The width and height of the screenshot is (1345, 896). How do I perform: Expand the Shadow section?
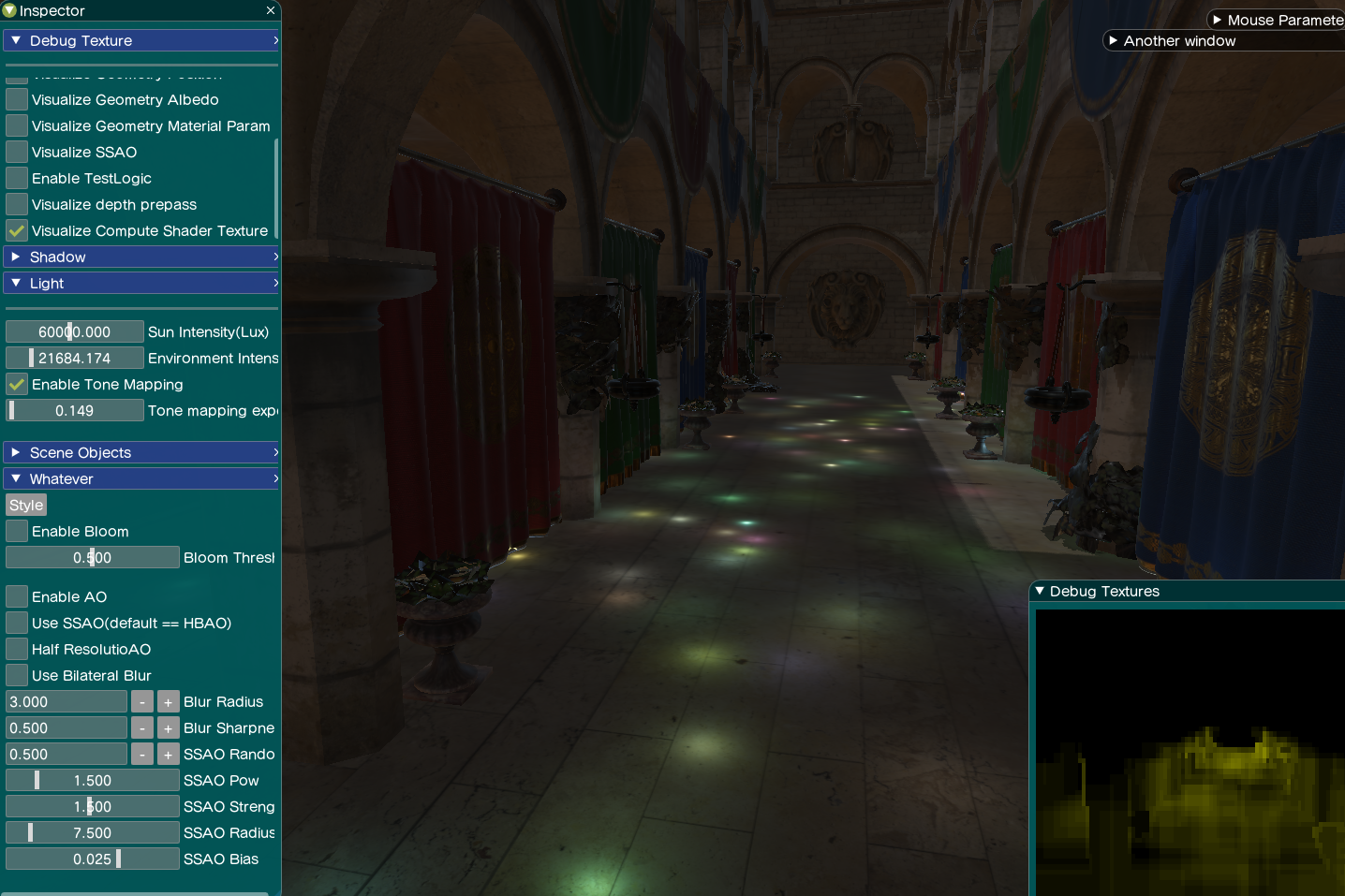tap(16, 257)
